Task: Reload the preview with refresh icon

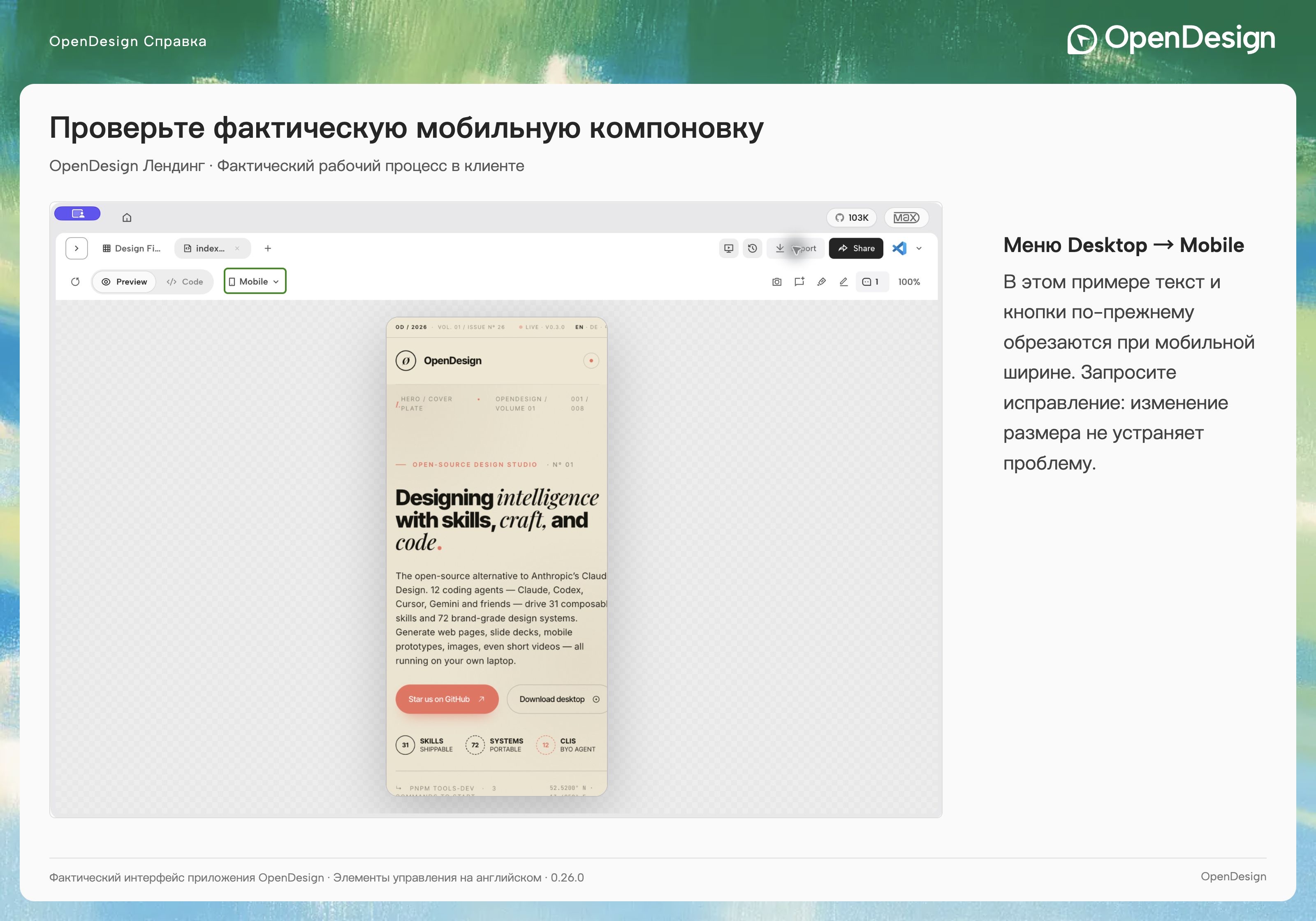Action: click(x=75, y=281)
